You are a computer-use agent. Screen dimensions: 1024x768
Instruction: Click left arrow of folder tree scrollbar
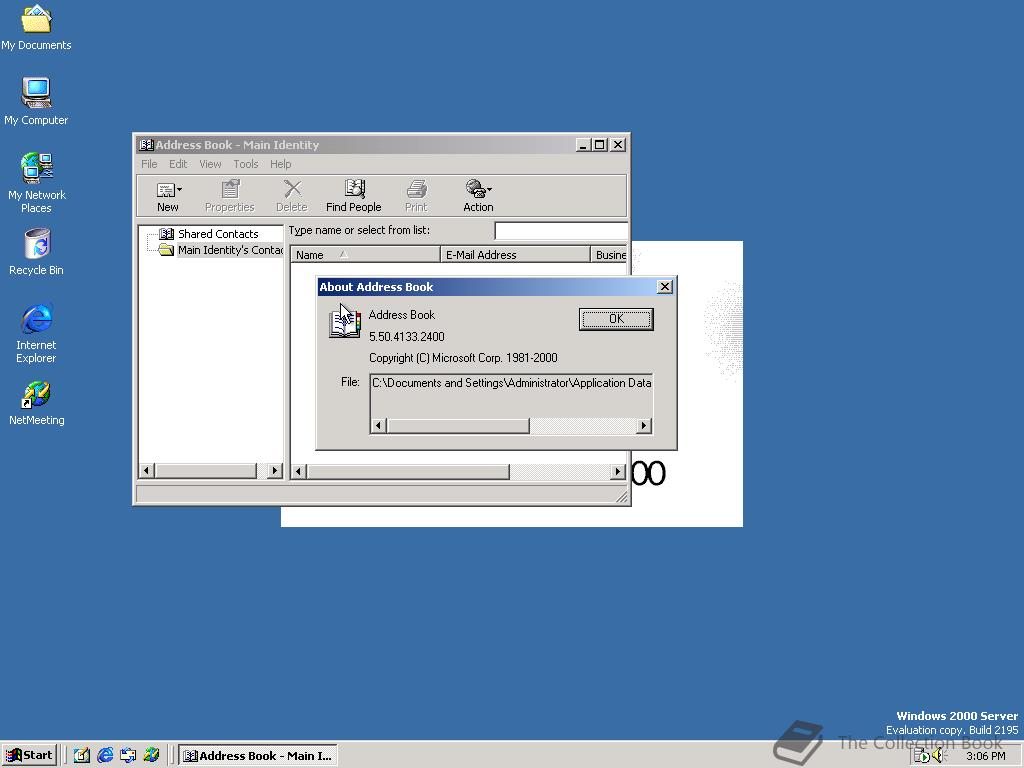pos(146,471)
